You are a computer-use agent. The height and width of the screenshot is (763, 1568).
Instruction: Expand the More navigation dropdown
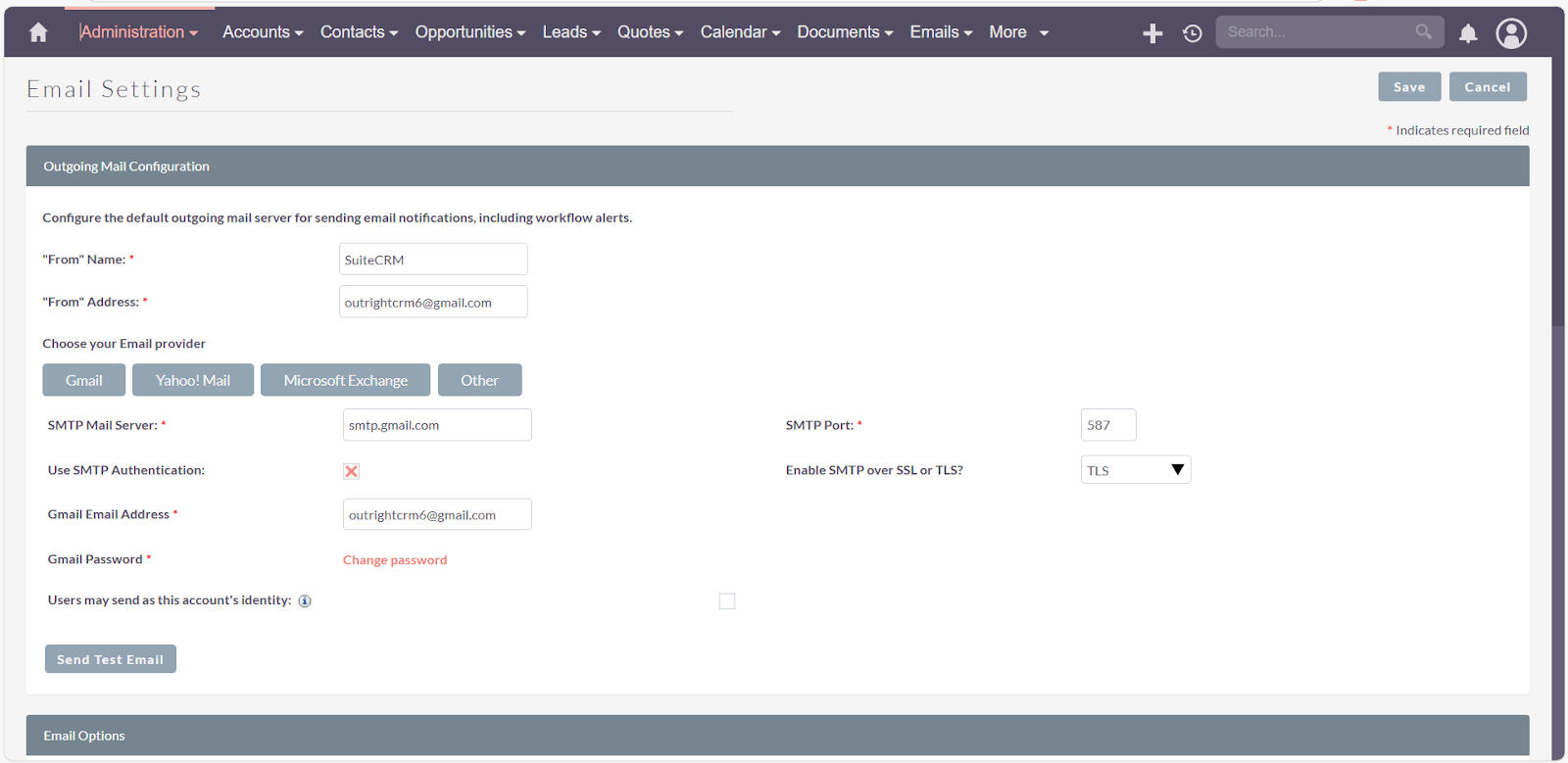point(1018,32)
